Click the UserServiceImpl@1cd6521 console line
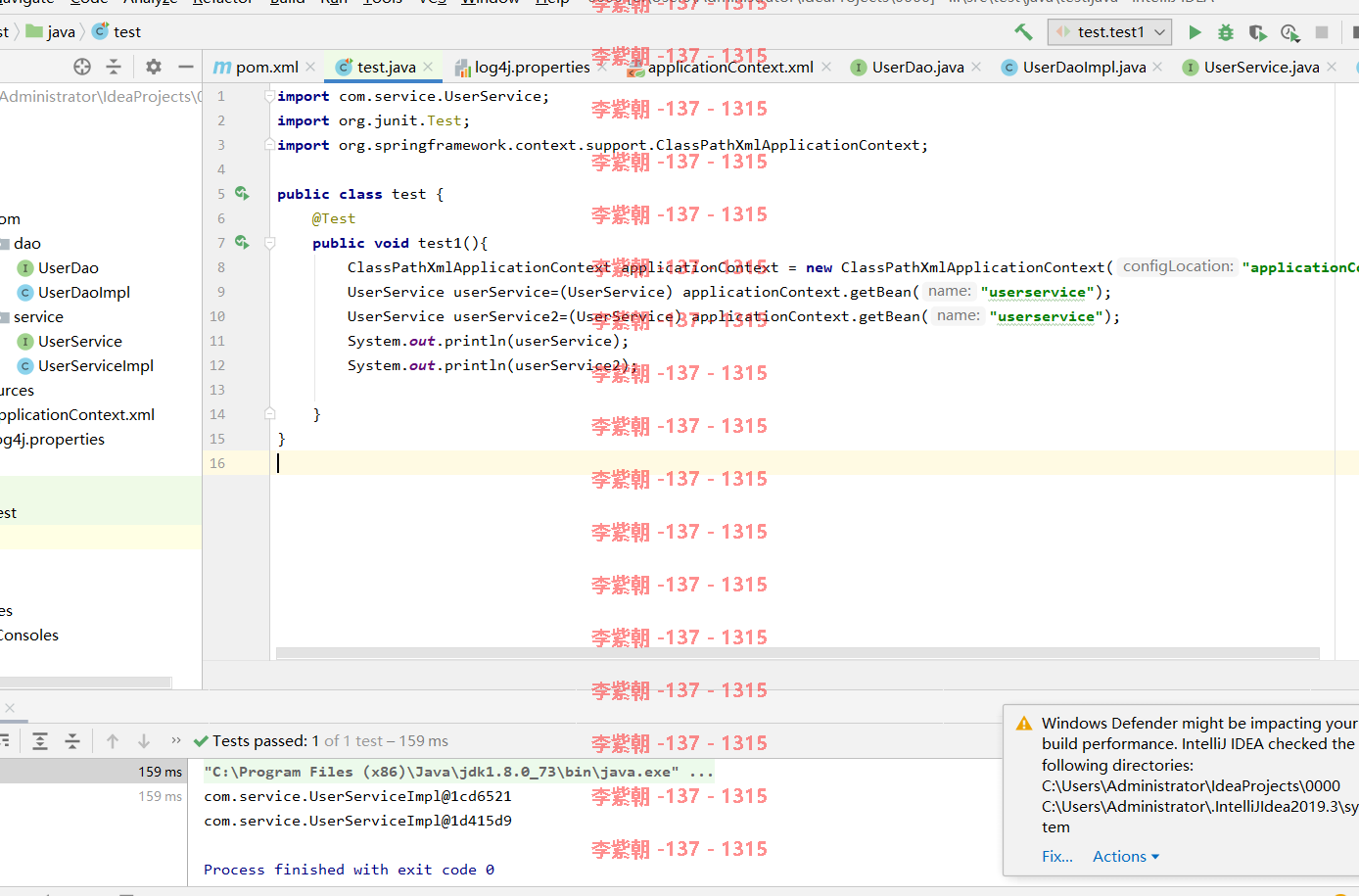The height and width of the screenshot is (896, 1359). click(x=357, y=796)
